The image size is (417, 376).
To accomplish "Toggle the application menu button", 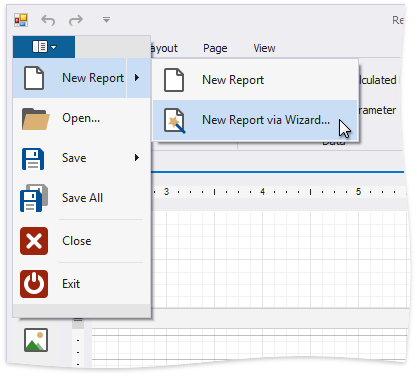I will pyautogui.click(x=44, y=47).
